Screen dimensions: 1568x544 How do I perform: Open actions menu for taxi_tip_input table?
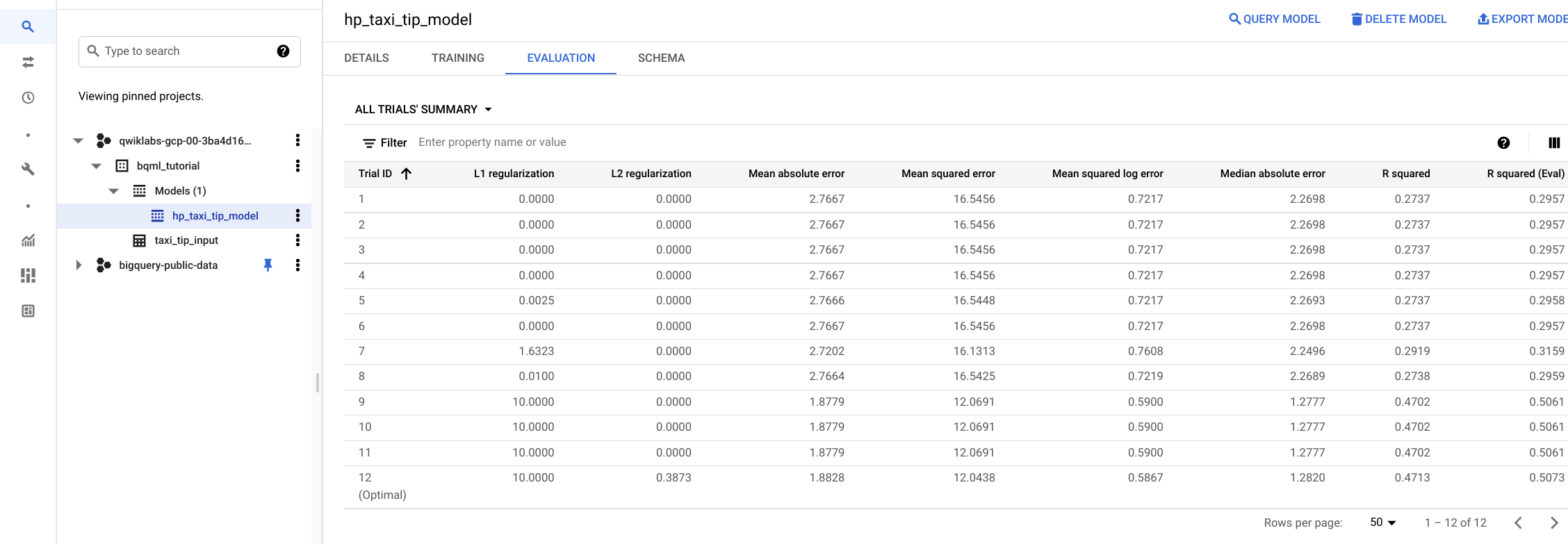click(x=297, y=240)
